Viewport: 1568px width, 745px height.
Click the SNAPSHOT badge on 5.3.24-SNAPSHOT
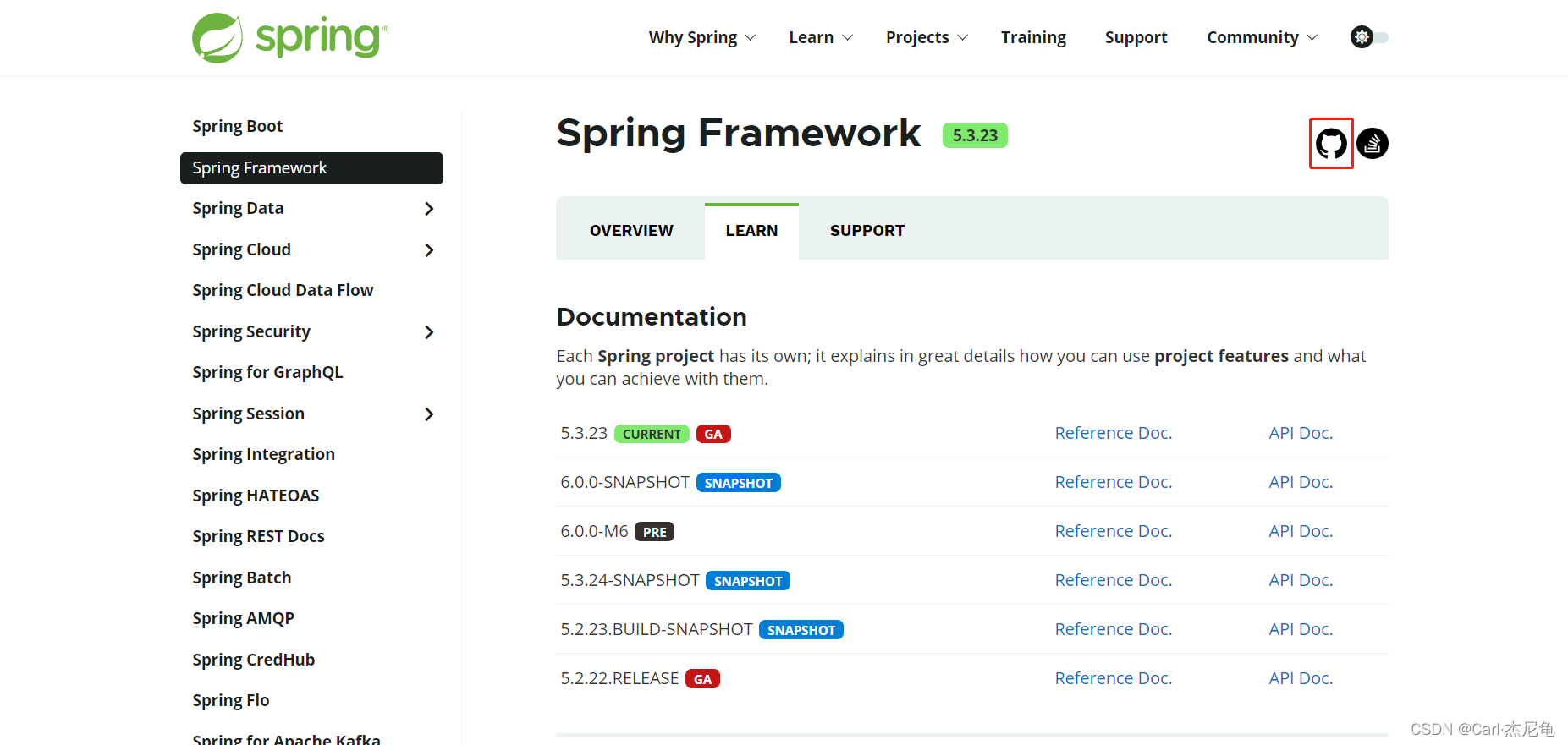click(x=748, y=581)
